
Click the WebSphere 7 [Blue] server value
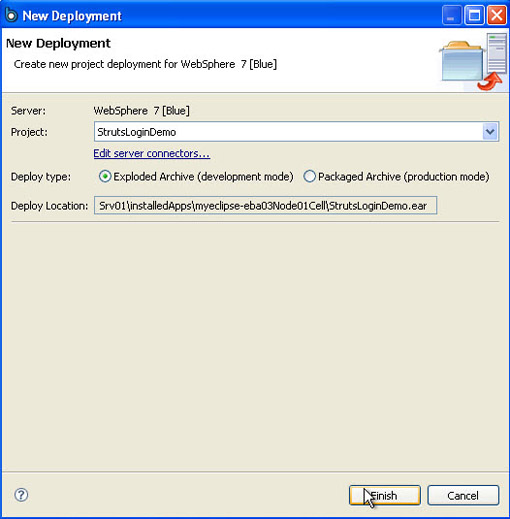(x=142, y=111)
